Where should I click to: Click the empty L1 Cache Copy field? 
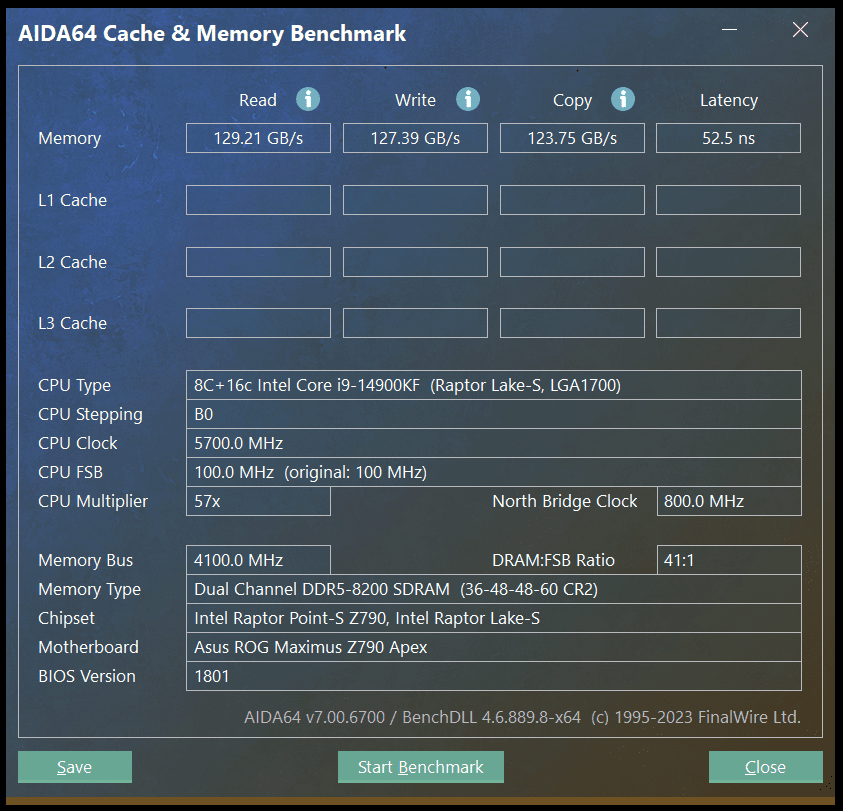pyautogui.click(x=572, y=200)
